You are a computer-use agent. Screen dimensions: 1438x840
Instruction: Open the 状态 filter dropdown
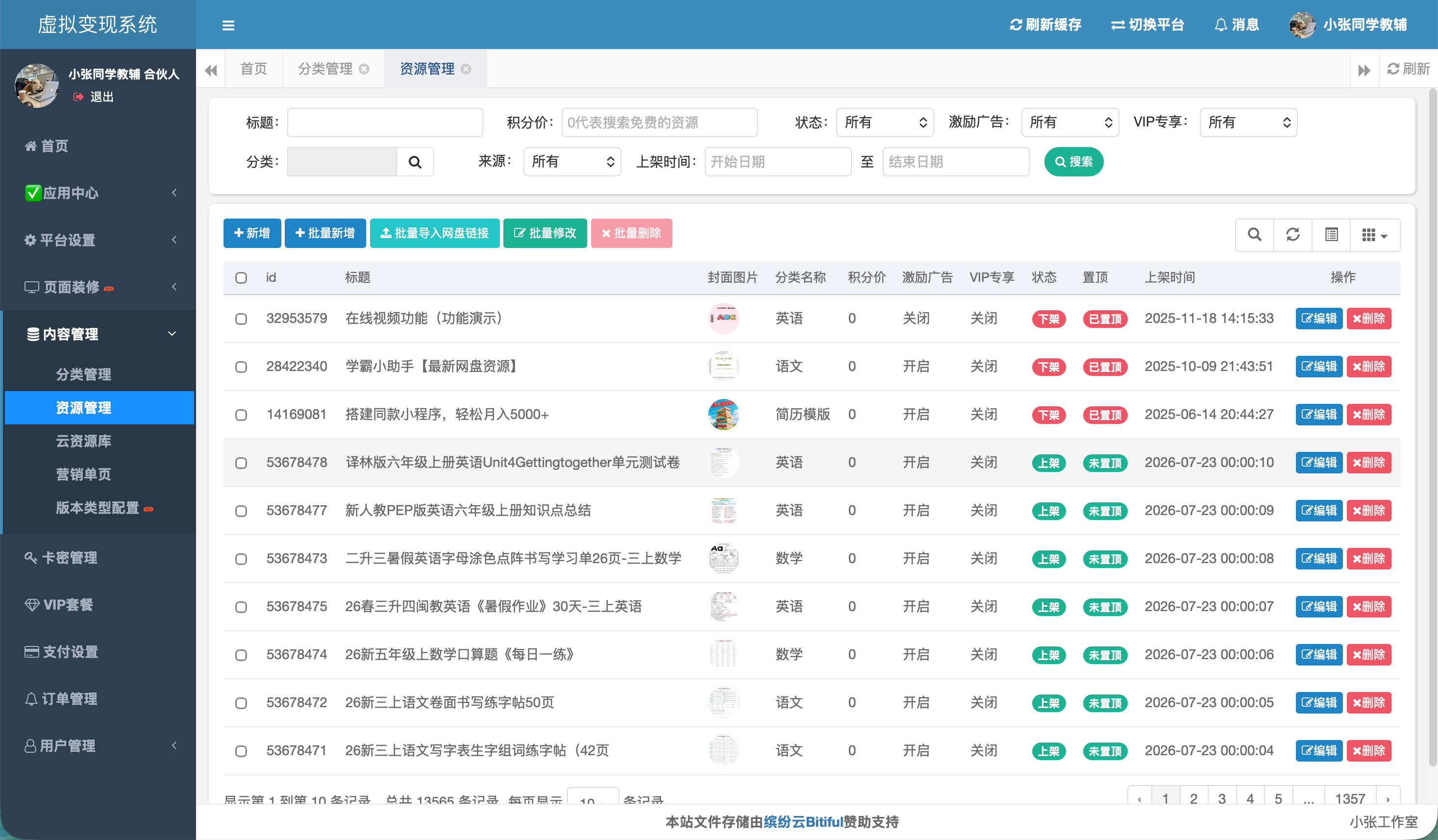point(885,122)
